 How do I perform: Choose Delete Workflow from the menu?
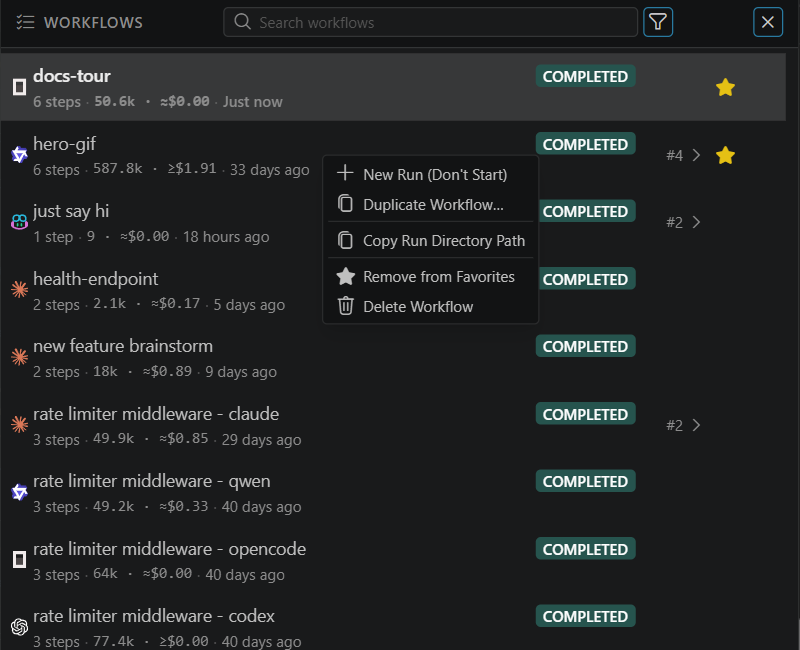[431, 307]
